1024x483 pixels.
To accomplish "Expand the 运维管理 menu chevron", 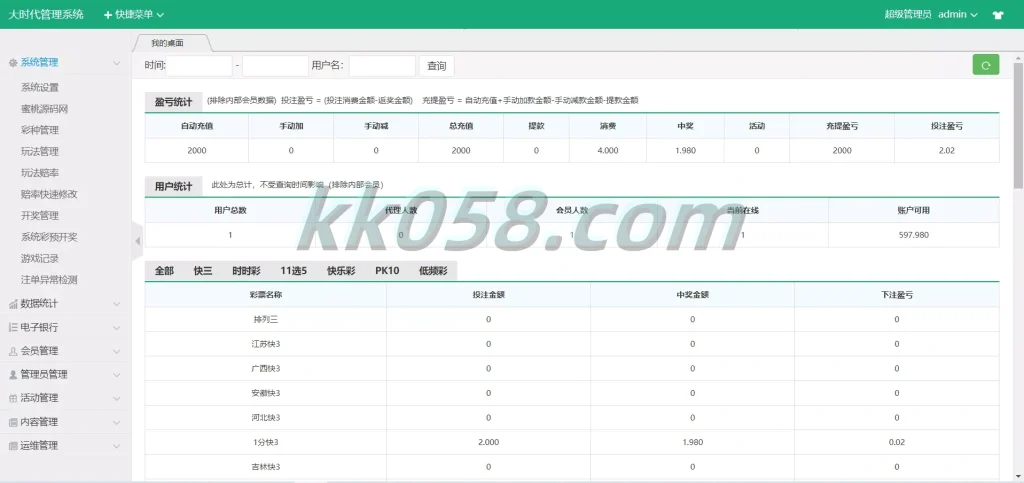I will (116, 446).
